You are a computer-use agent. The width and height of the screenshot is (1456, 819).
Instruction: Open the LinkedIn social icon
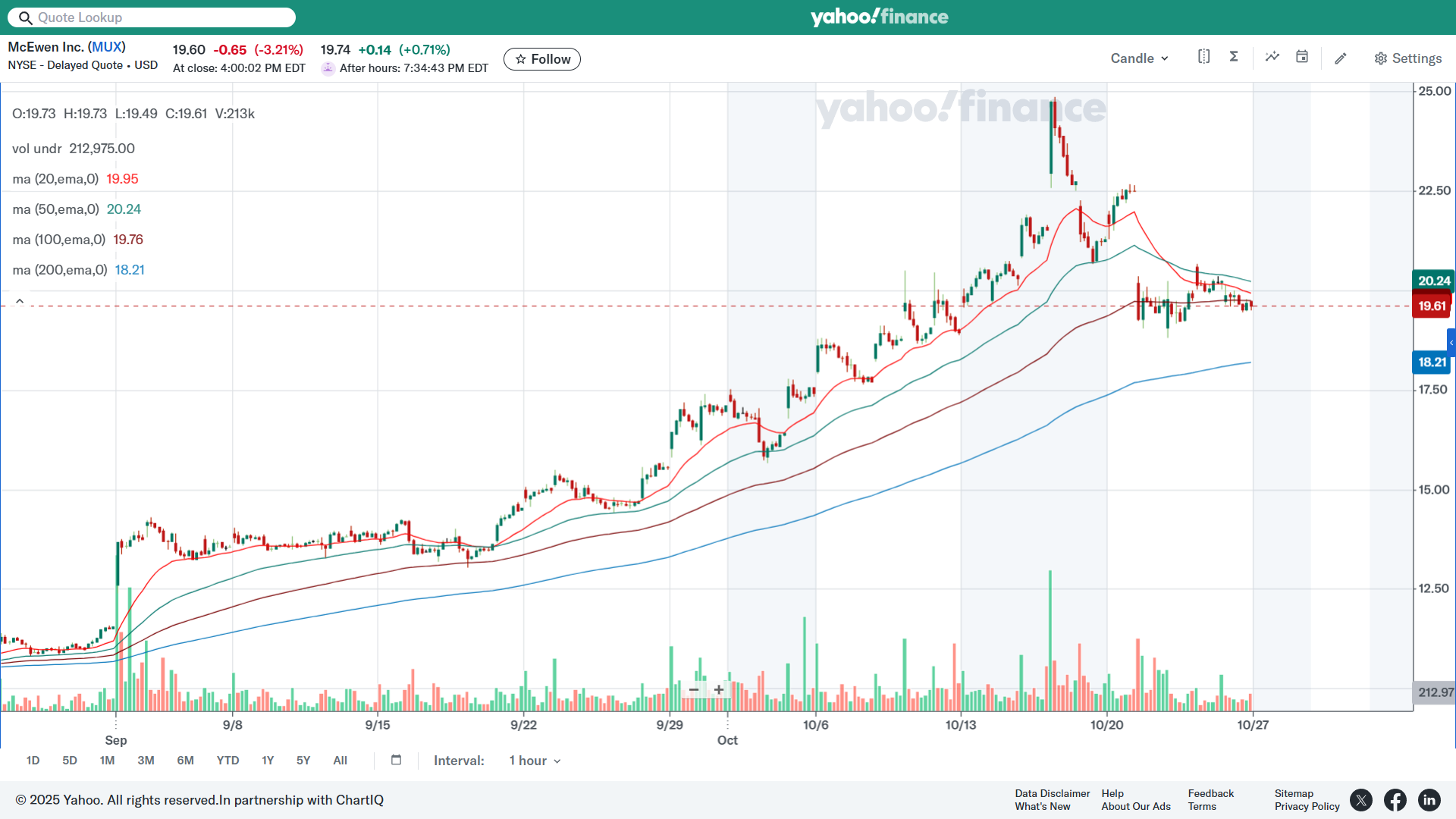(x=1429, y=800)
